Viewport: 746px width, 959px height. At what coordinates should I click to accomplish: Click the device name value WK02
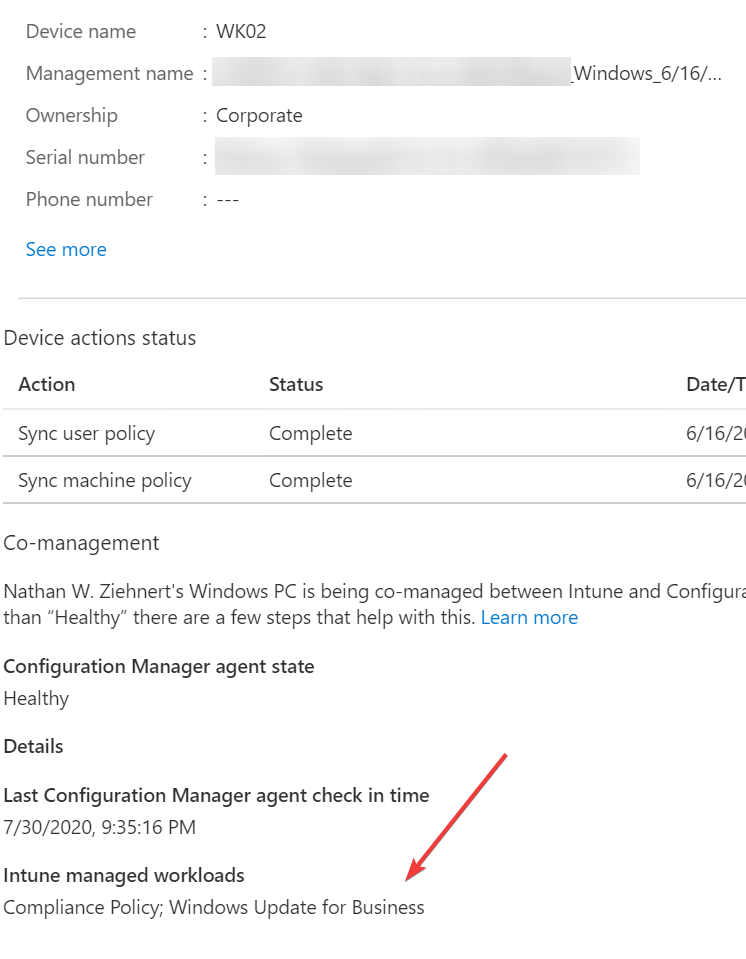[241, 32]
